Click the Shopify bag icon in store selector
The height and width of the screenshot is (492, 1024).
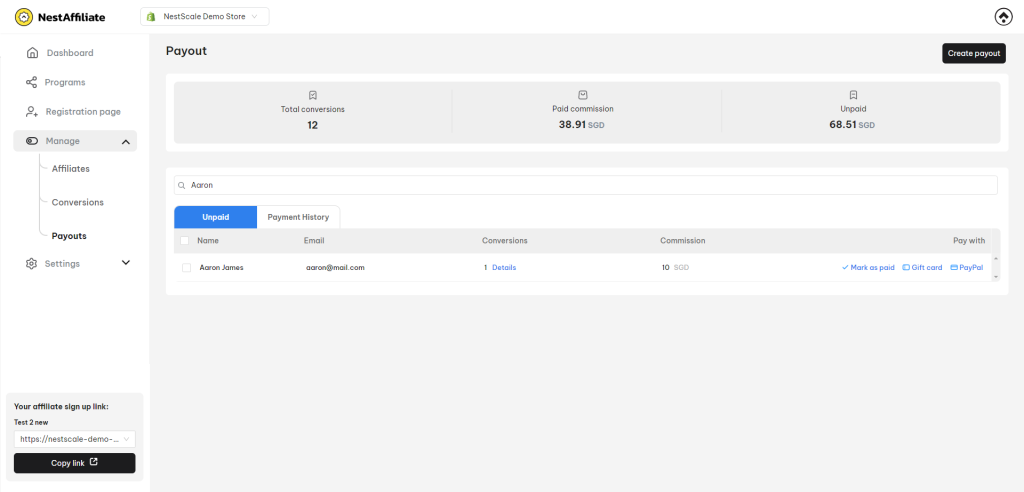pyautogui.click(x=151, y=17)
